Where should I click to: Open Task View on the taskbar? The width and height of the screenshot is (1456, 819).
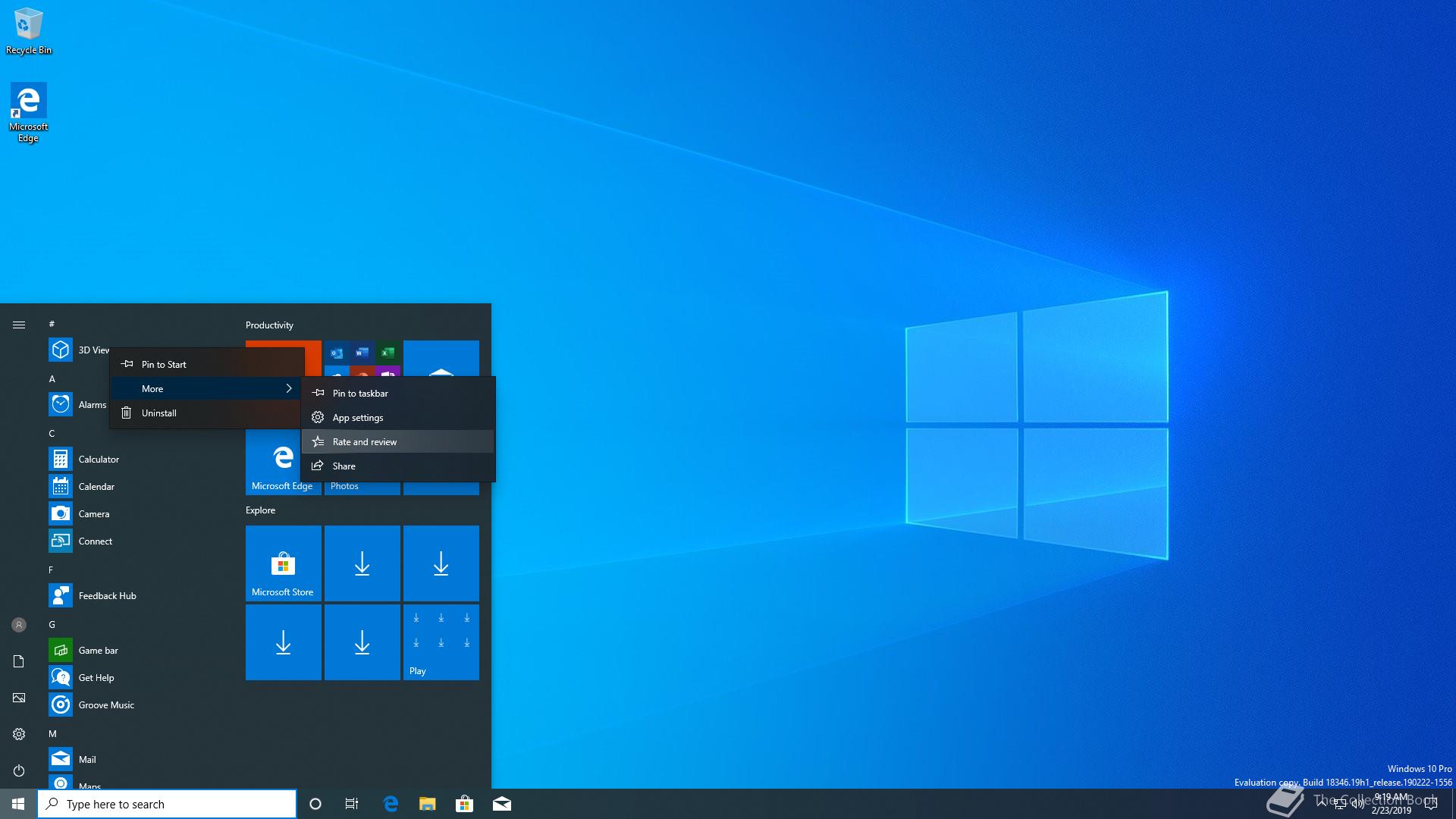pyautogui.click(x=352, y=804)
